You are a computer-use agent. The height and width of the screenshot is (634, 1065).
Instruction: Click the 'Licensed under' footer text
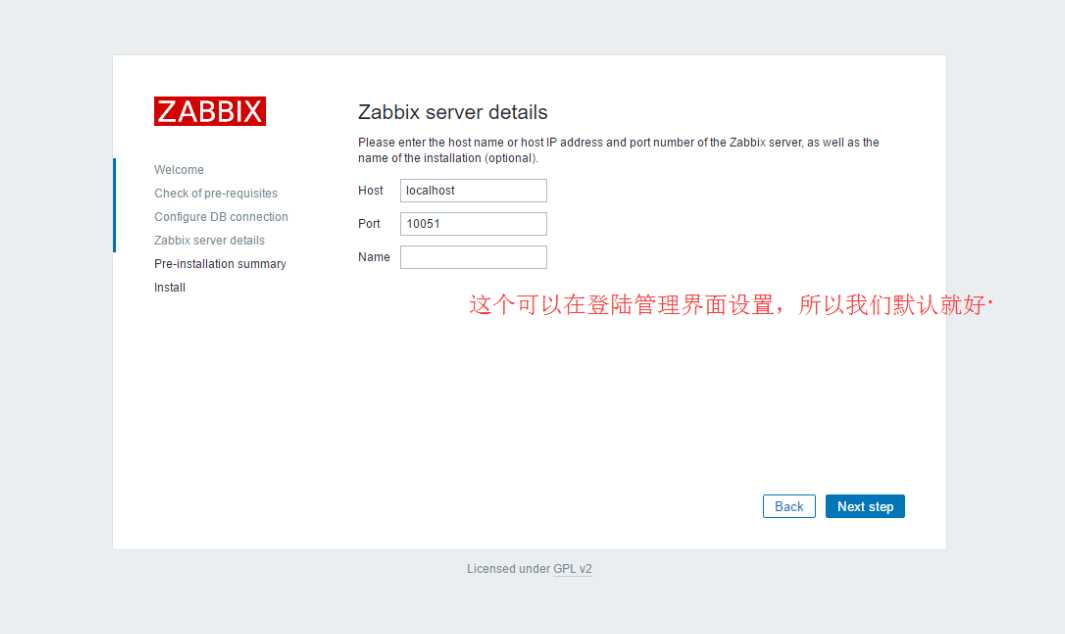508,569
